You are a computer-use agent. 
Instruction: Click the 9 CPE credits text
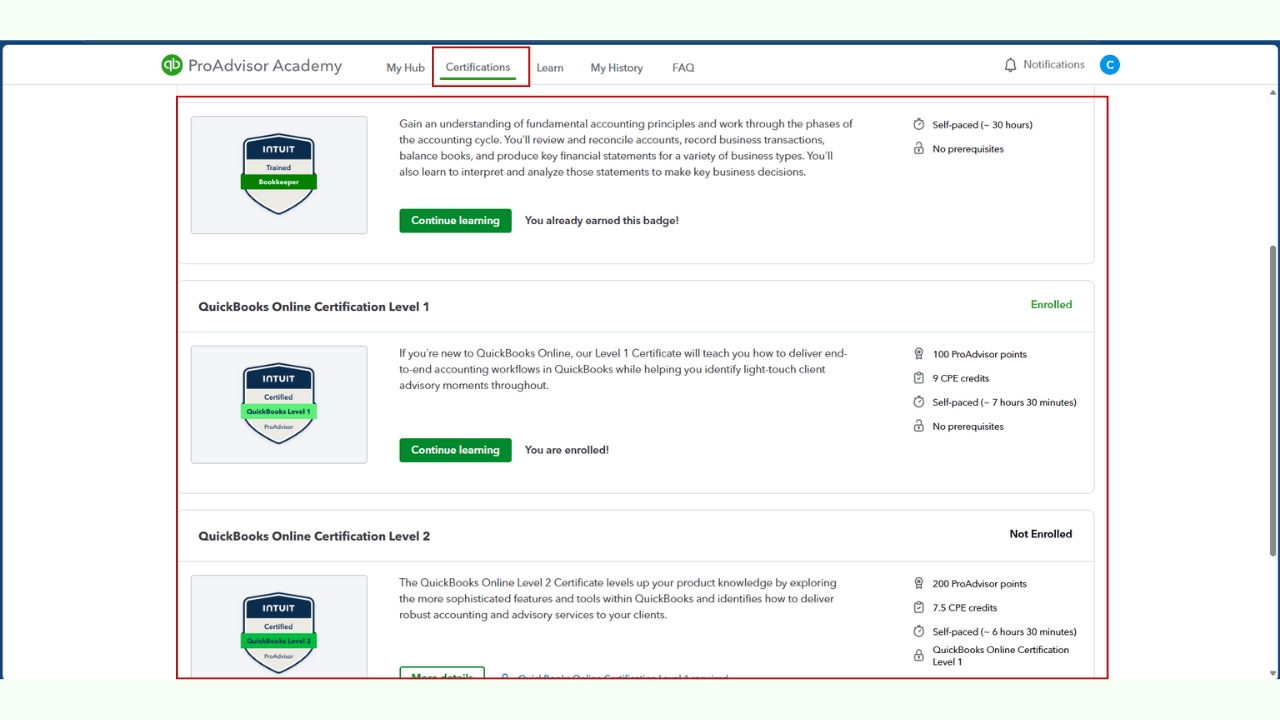tap(961, 379)
